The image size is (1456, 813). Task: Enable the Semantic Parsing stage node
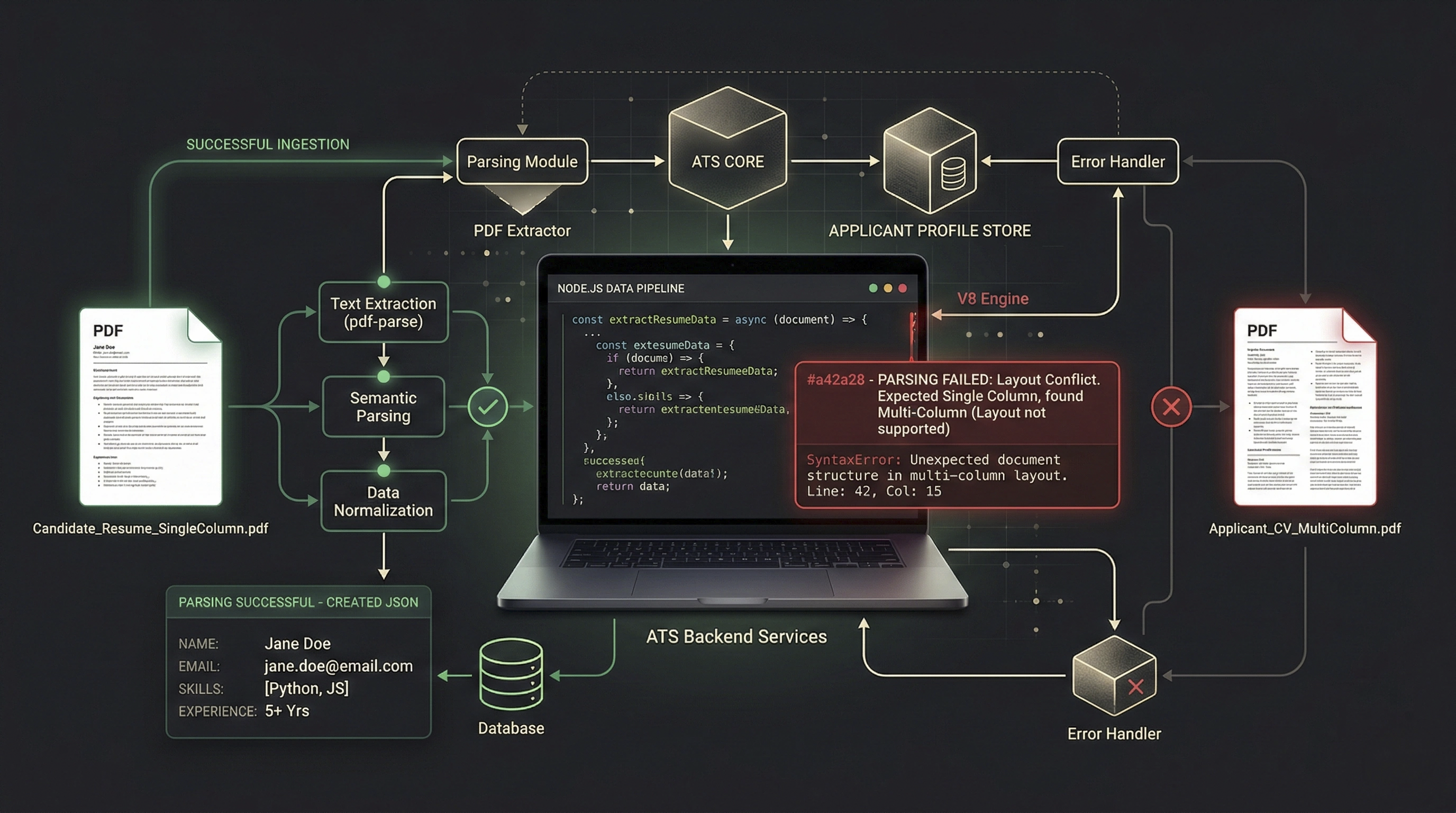coord(383,406)
